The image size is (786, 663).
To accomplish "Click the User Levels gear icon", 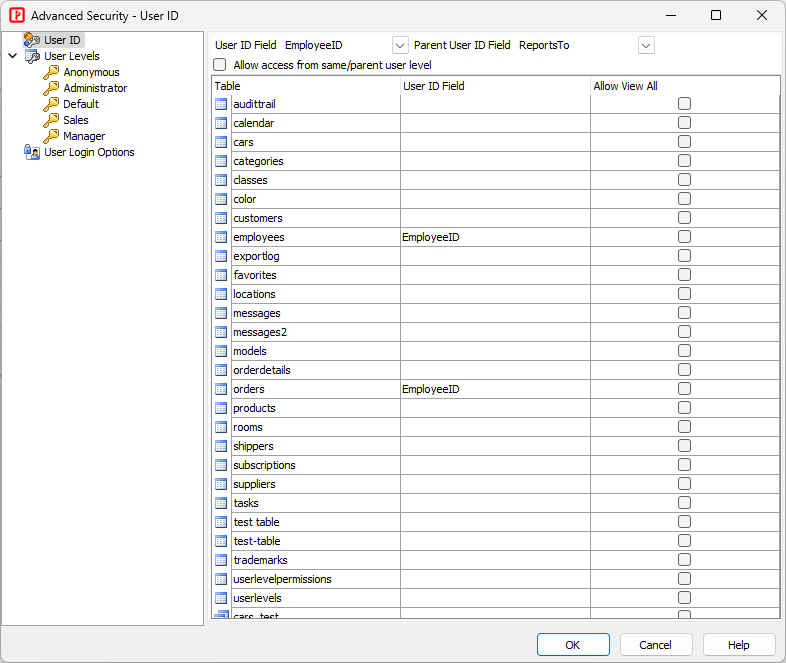I will (x=31, y=56).
